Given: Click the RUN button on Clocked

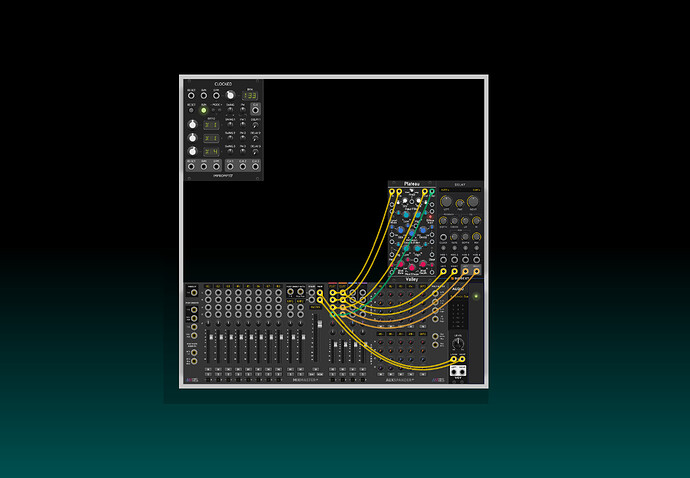Looking at the screenshot, I should pyautogui.click(x=204, y=110).
